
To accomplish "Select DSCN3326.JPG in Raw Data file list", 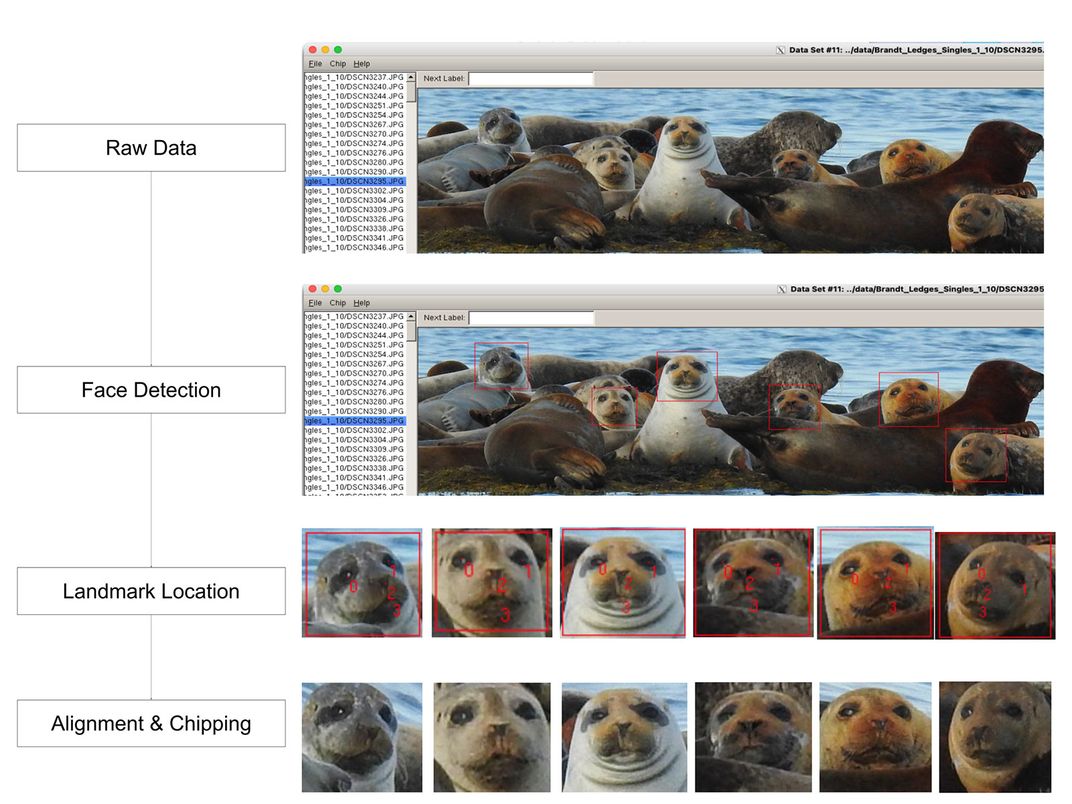I will tap(355, 219).
